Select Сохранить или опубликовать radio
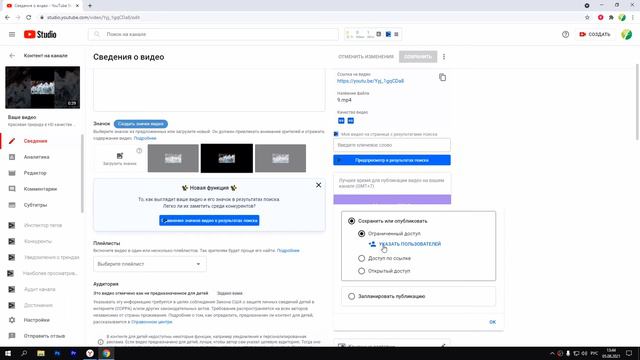Viewport: 640px width, 360px height. click(351, 221)
